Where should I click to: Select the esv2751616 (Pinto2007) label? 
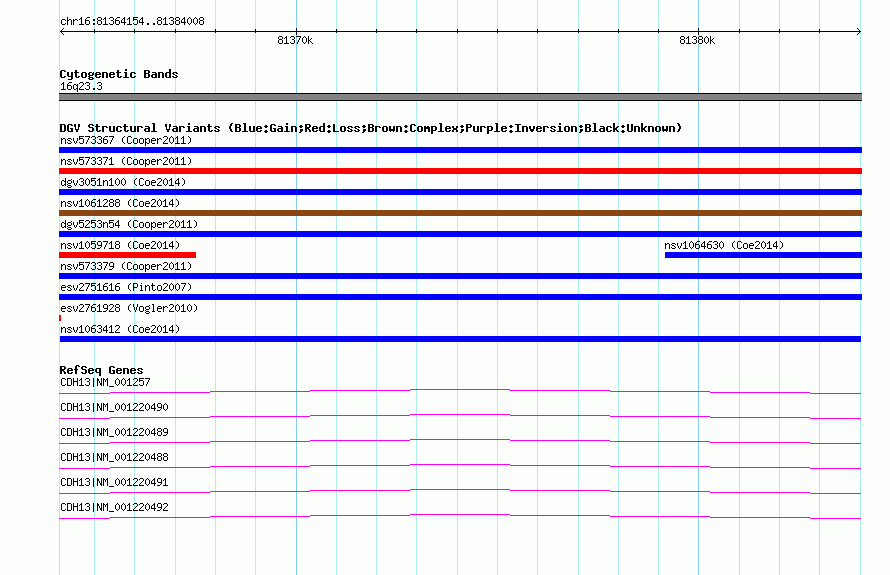pos(126,287)
